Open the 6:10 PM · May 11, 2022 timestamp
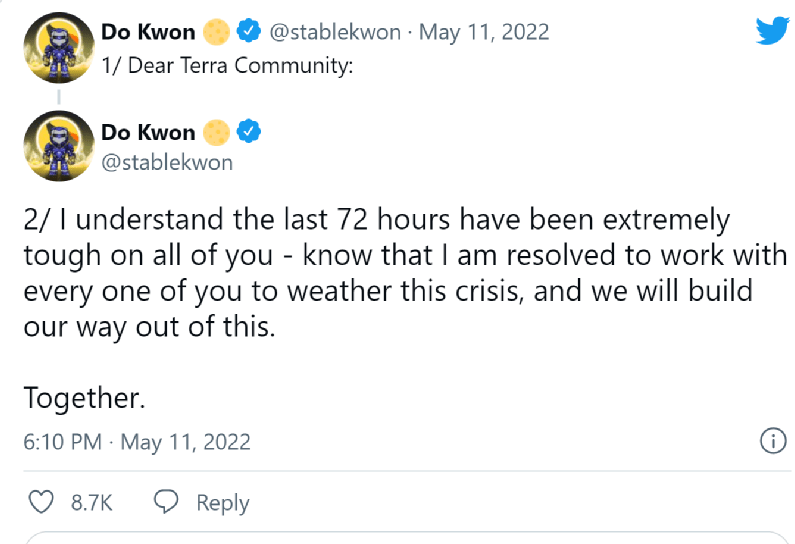Viewport: 795px width, 544px height. [137, 441]
